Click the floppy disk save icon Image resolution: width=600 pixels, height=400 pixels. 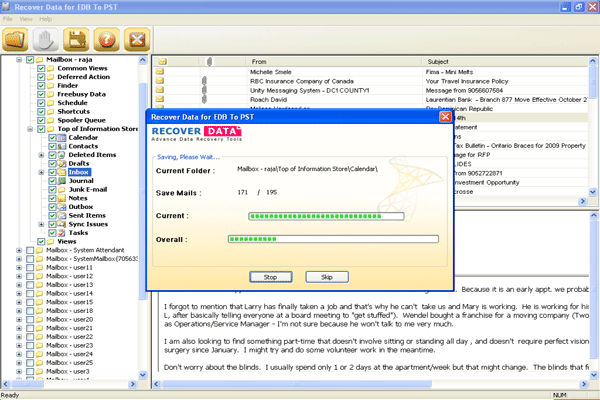[73, 37]
